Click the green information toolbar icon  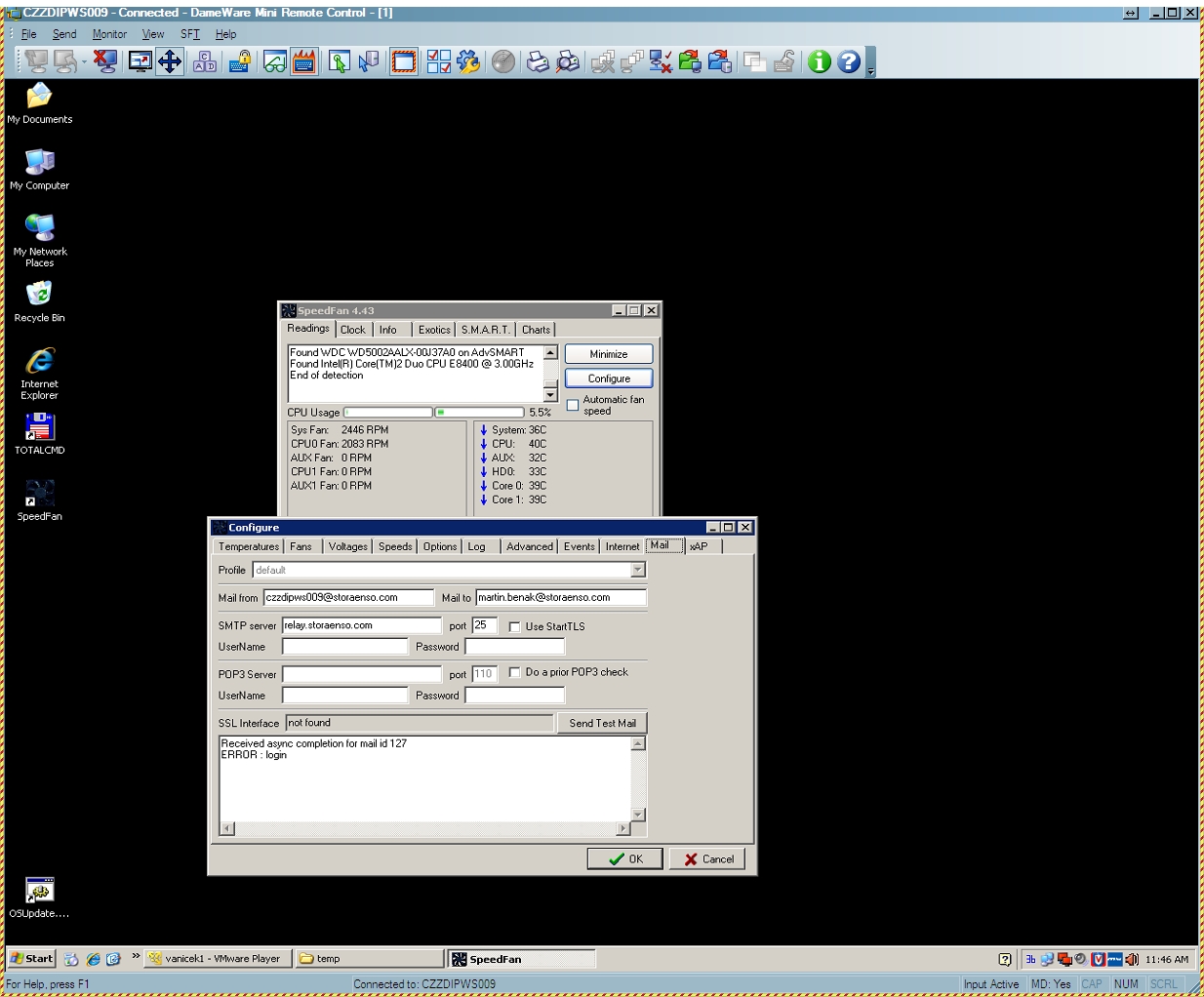point(820,61)
